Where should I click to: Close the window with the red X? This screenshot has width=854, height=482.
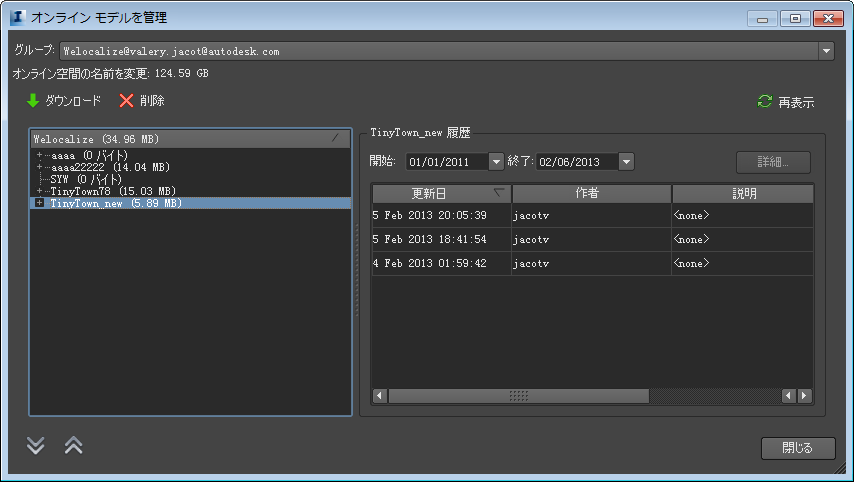(828, 19)
